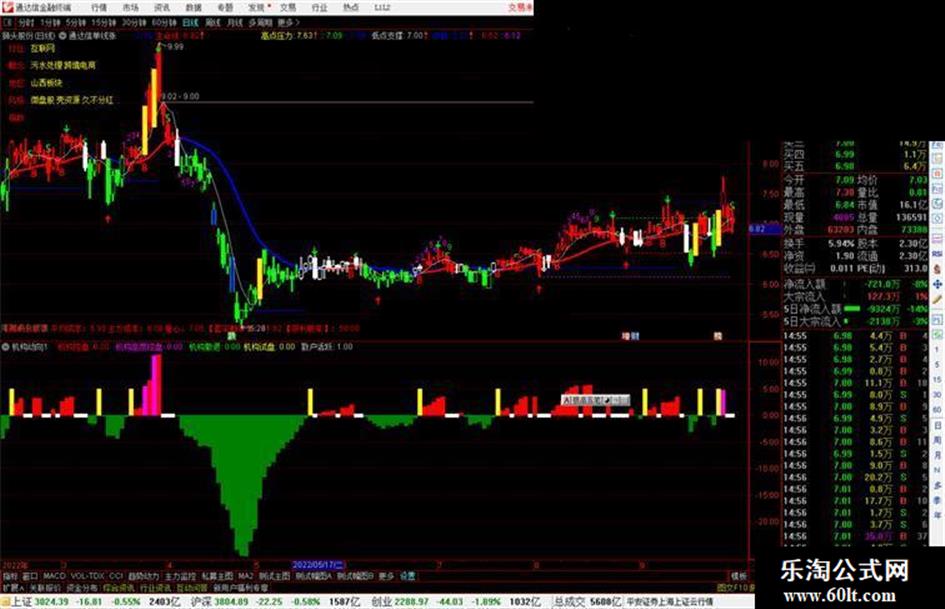Switch chart to 分时 view
This screenshot has height=609, width=945.
click(26, 23)
